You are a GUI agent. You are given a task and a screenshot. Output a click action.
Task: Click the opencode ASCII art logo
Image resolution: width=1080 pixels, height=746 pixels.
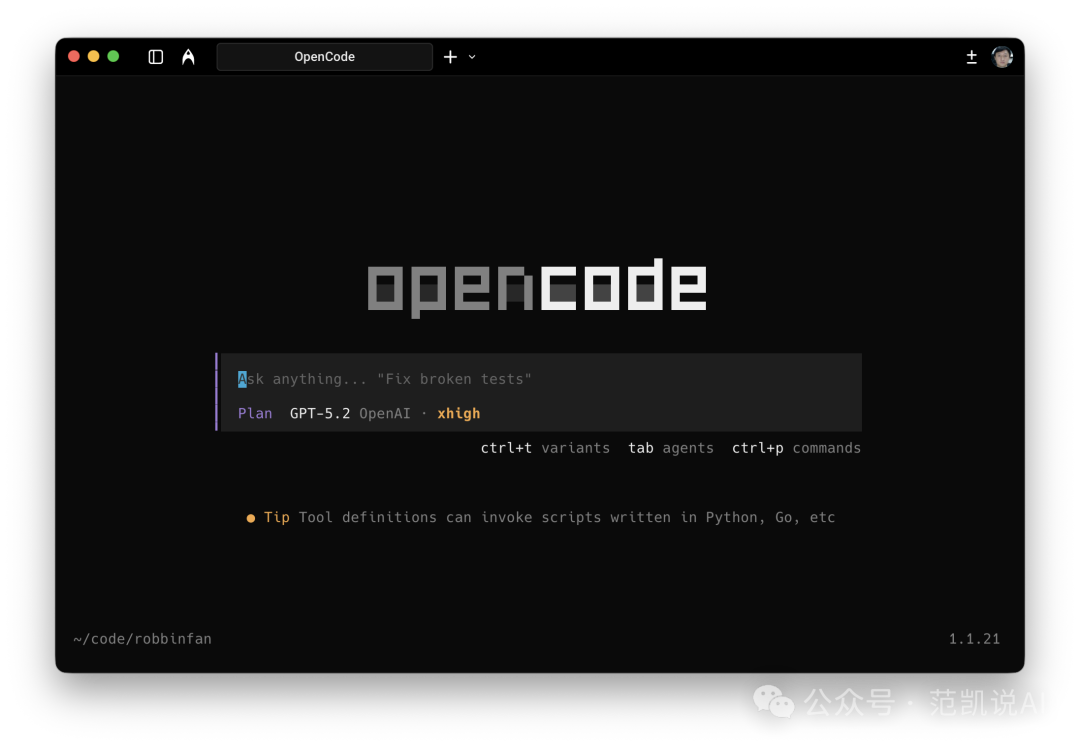point(538,285)
